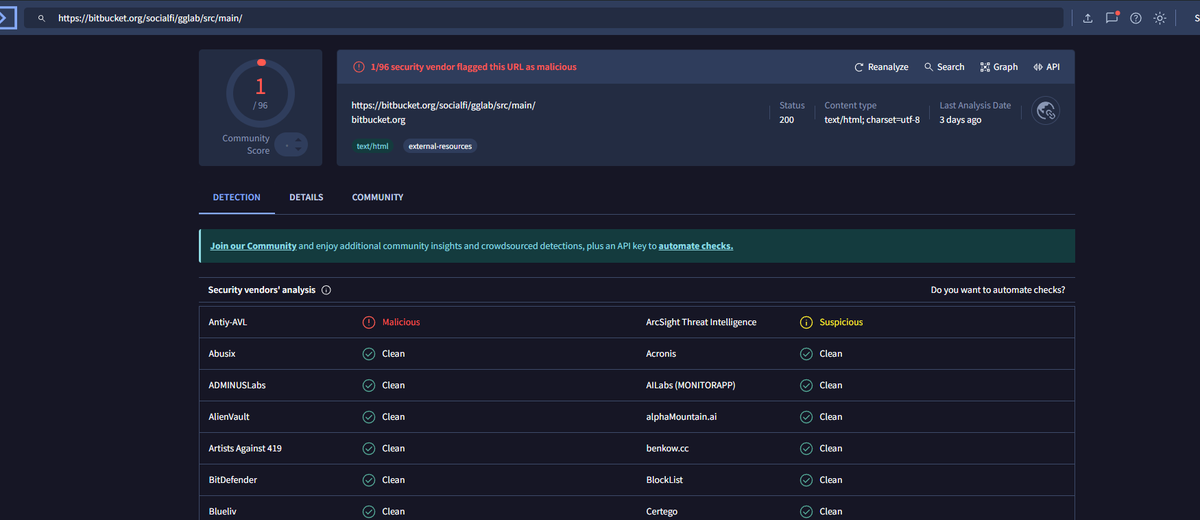Open the notifications flag icon
1200x520 pixels.
tap(1112, 18)
